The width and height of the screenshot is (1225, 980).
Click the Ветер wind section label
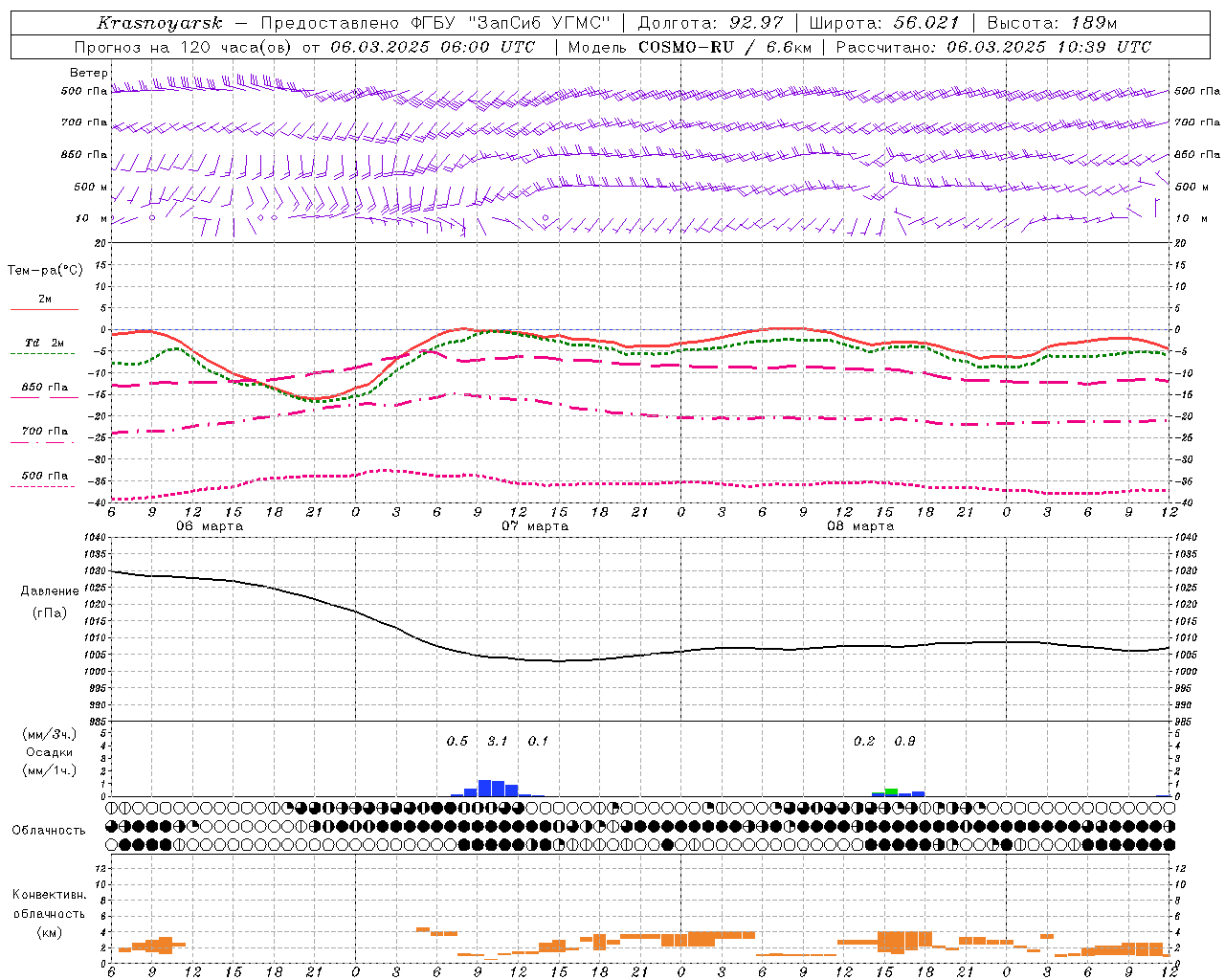coord(89,73)
